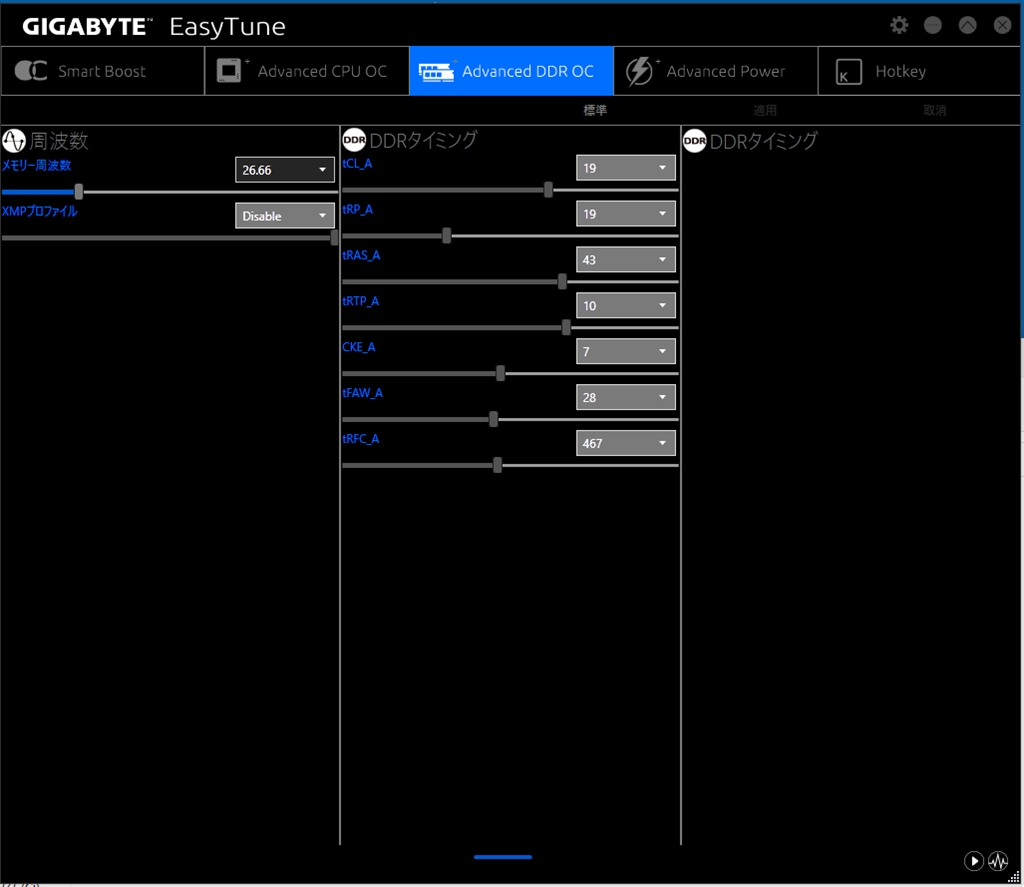Click the 取消 (cancel) button
This screenshot has width=1024, height=887.
coord(935,110)
